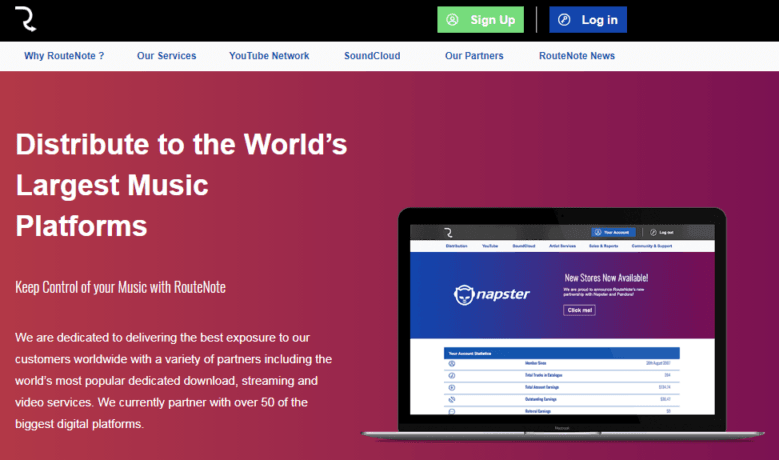Click the person icon on Sign Up
This screenshot has height=460, width=779.
tap(453, 20)
